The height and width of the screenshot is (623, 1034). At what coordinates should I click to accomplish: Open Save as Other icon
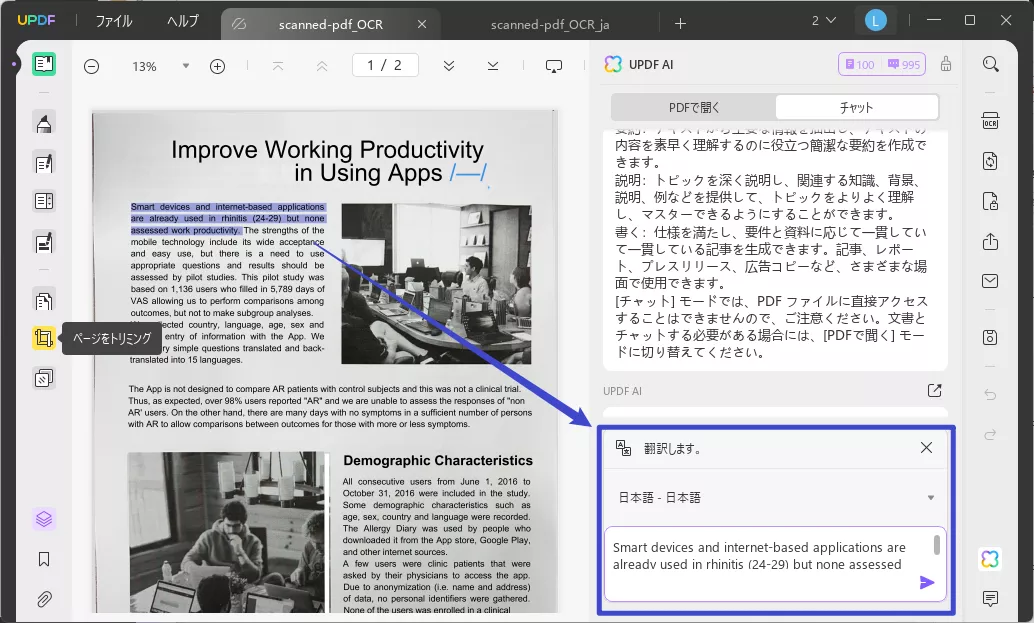[x=990, y=338]
